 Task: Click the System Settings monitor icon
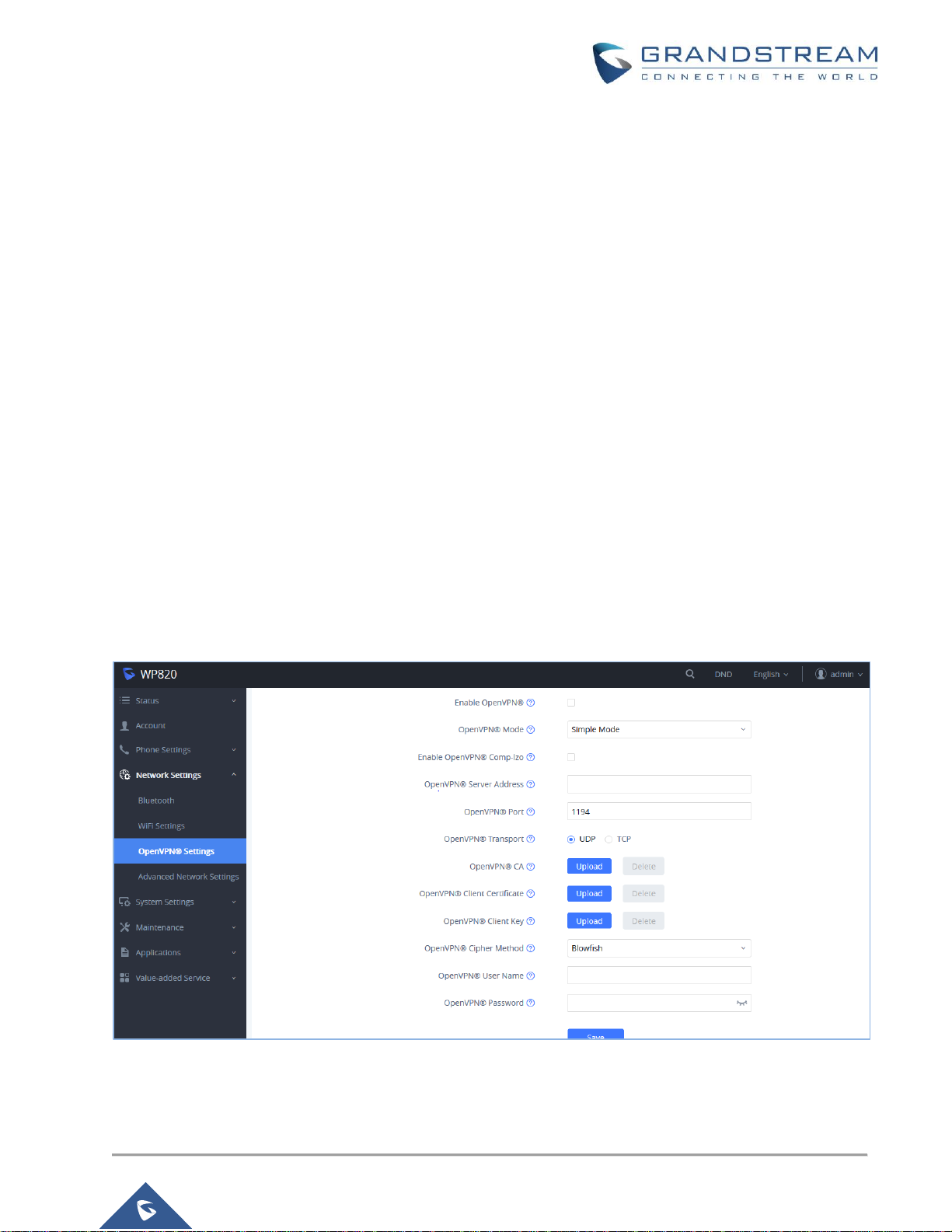click(x=124, y=902)
